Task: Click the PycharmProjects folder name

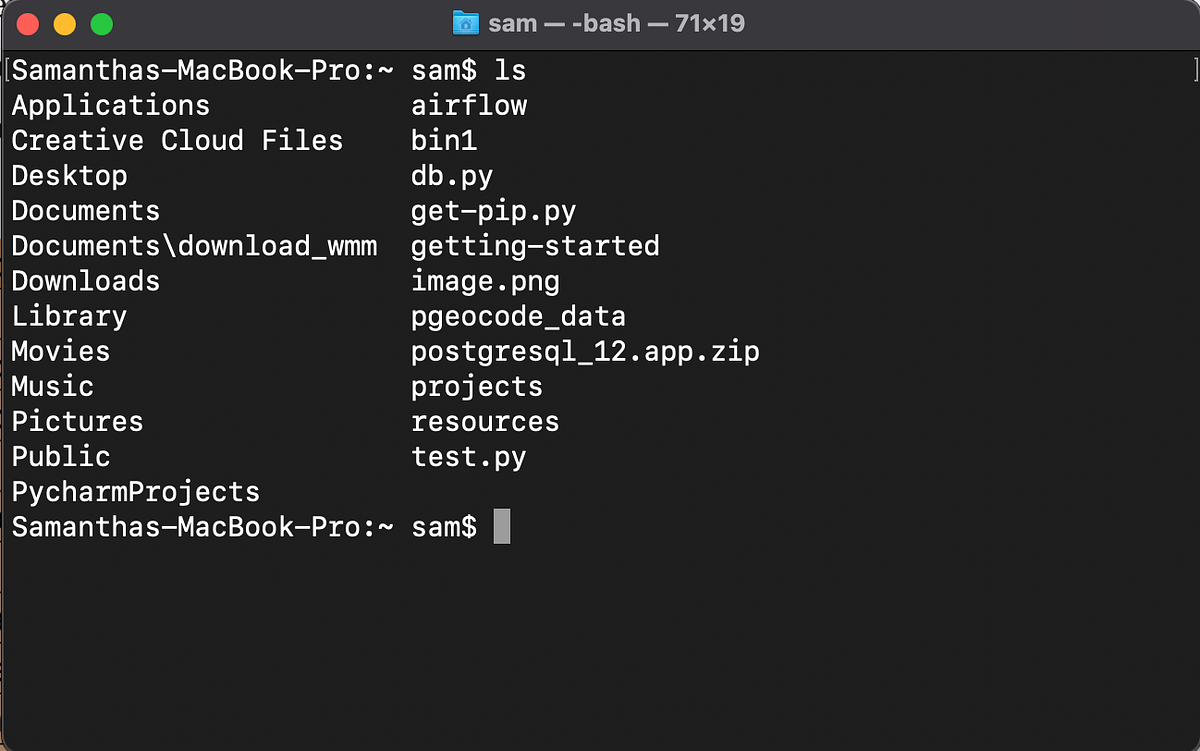Action: (135, 492)
